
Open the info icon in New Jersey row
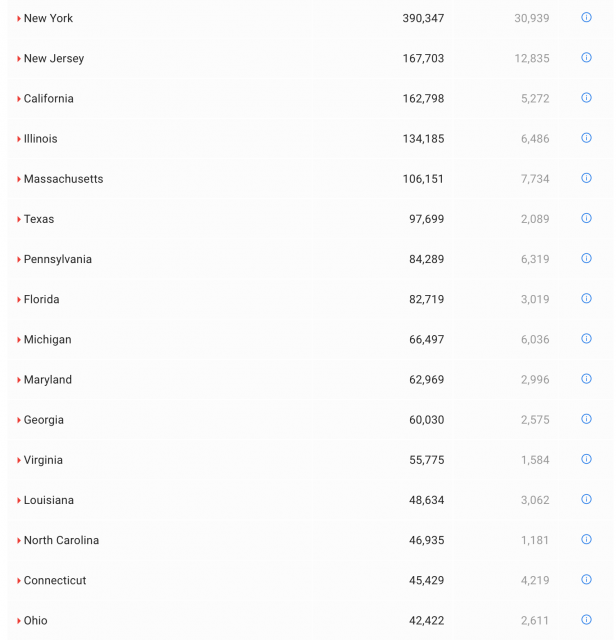[587, 58]
